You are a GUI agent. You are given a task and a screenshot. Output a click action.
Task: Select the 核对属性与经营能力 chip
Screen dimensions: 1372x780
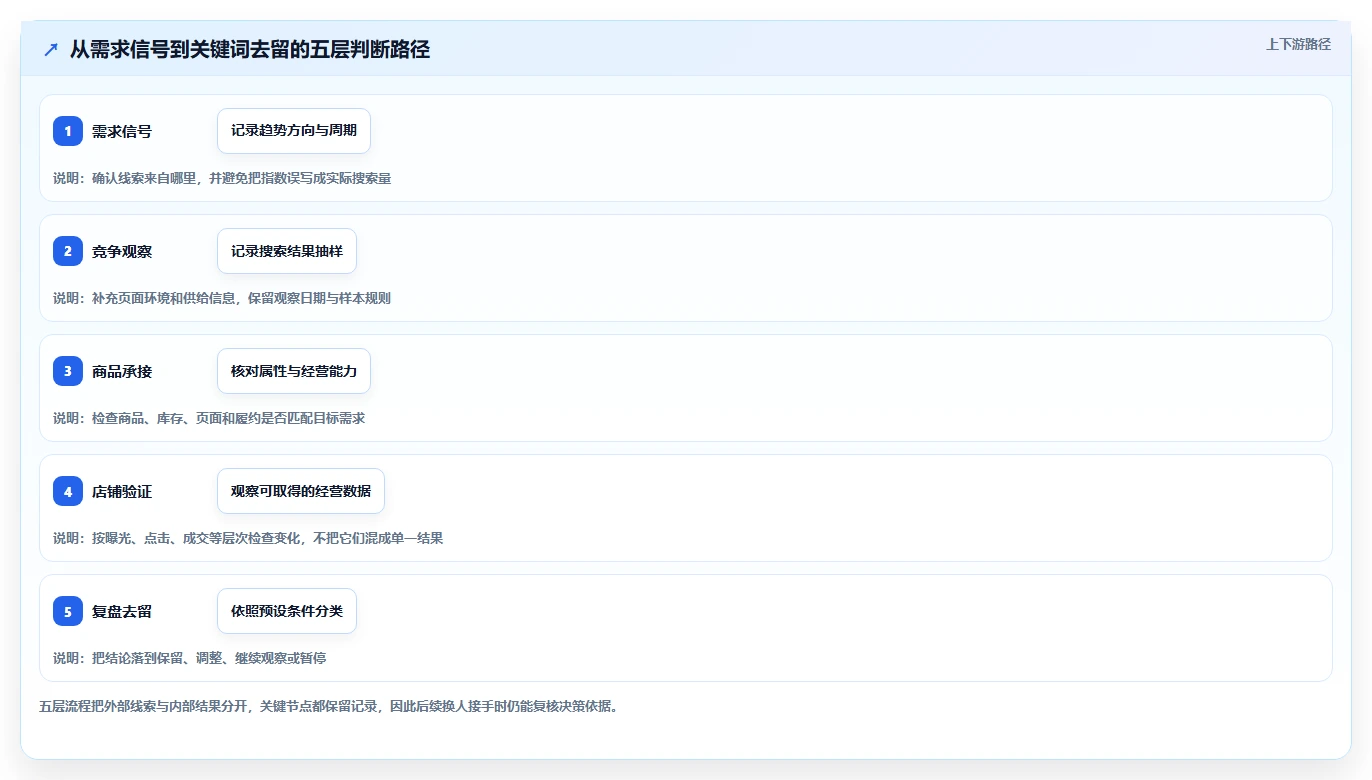coord(294,371)
